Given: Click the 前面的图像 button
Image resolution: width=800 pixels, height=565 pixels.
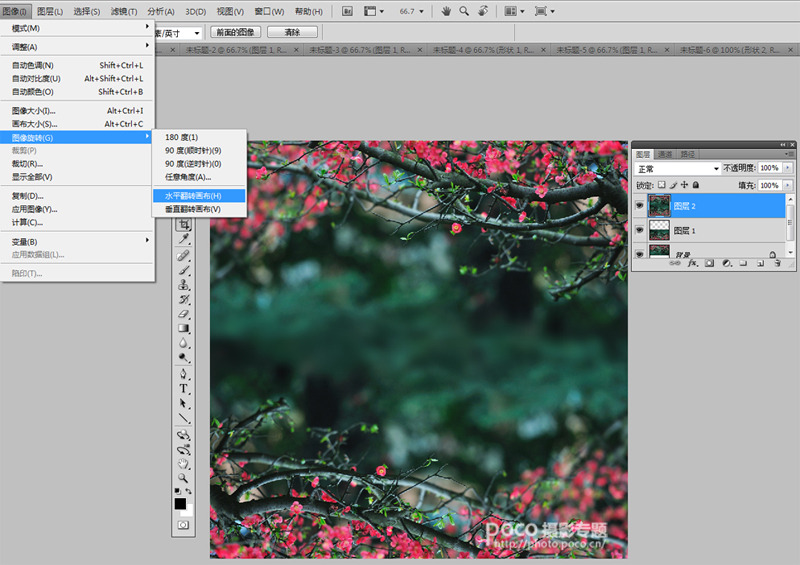Looking at the screenshot, I should click(x=236, y=32).
